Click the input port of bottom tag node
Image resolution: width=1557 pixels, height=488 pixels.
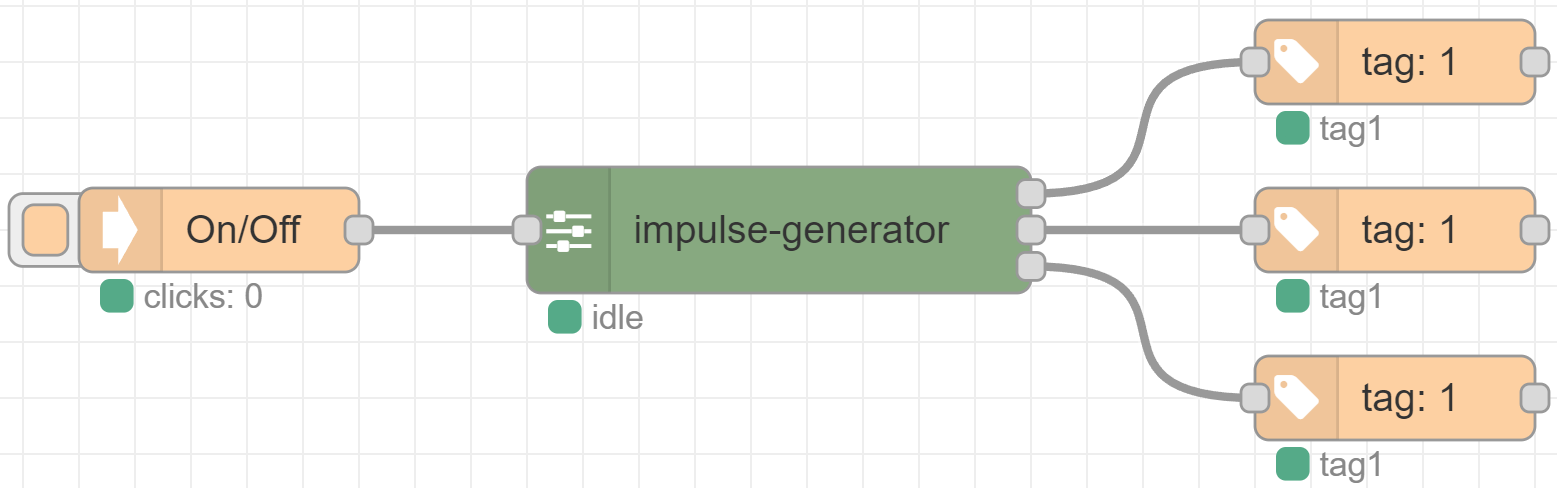1255,398
